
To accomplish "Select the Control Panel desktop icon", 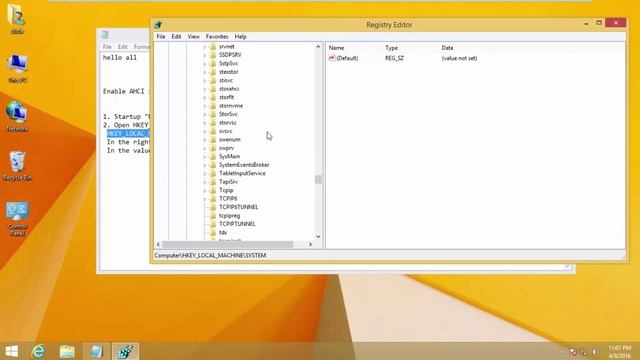I will pyautogui.click(x=17, y=219).
